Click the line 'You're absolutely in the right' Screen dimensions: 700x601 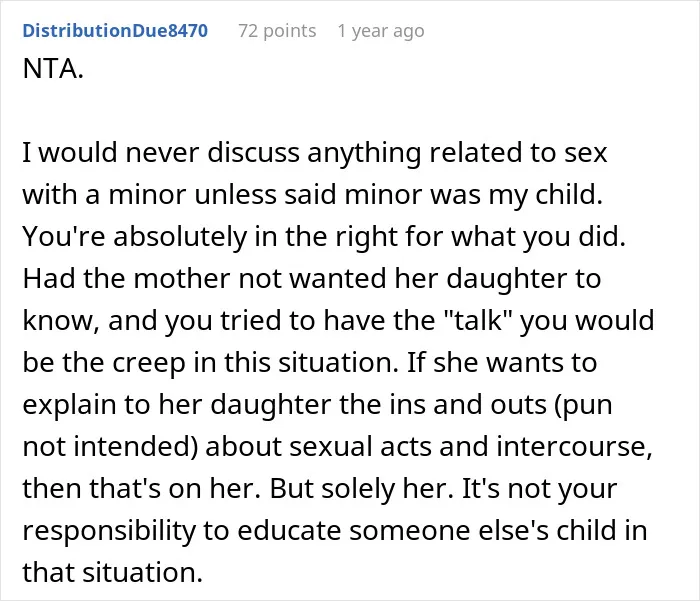324,237
